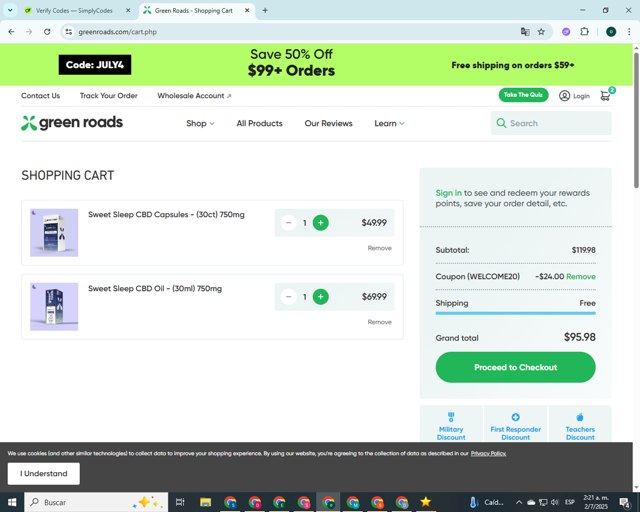Click the translate page icon

pos(525,31)
